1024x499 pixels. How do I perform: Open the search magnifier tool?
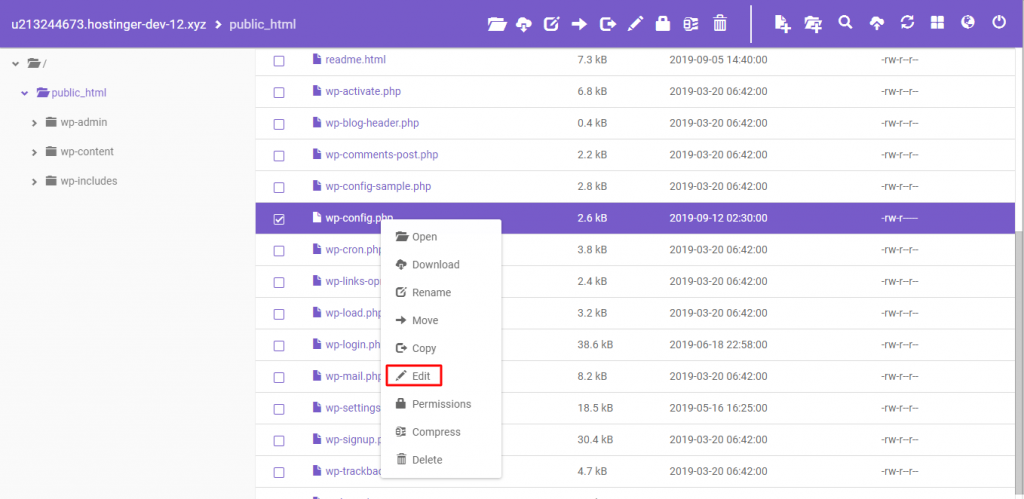point(846,22)
